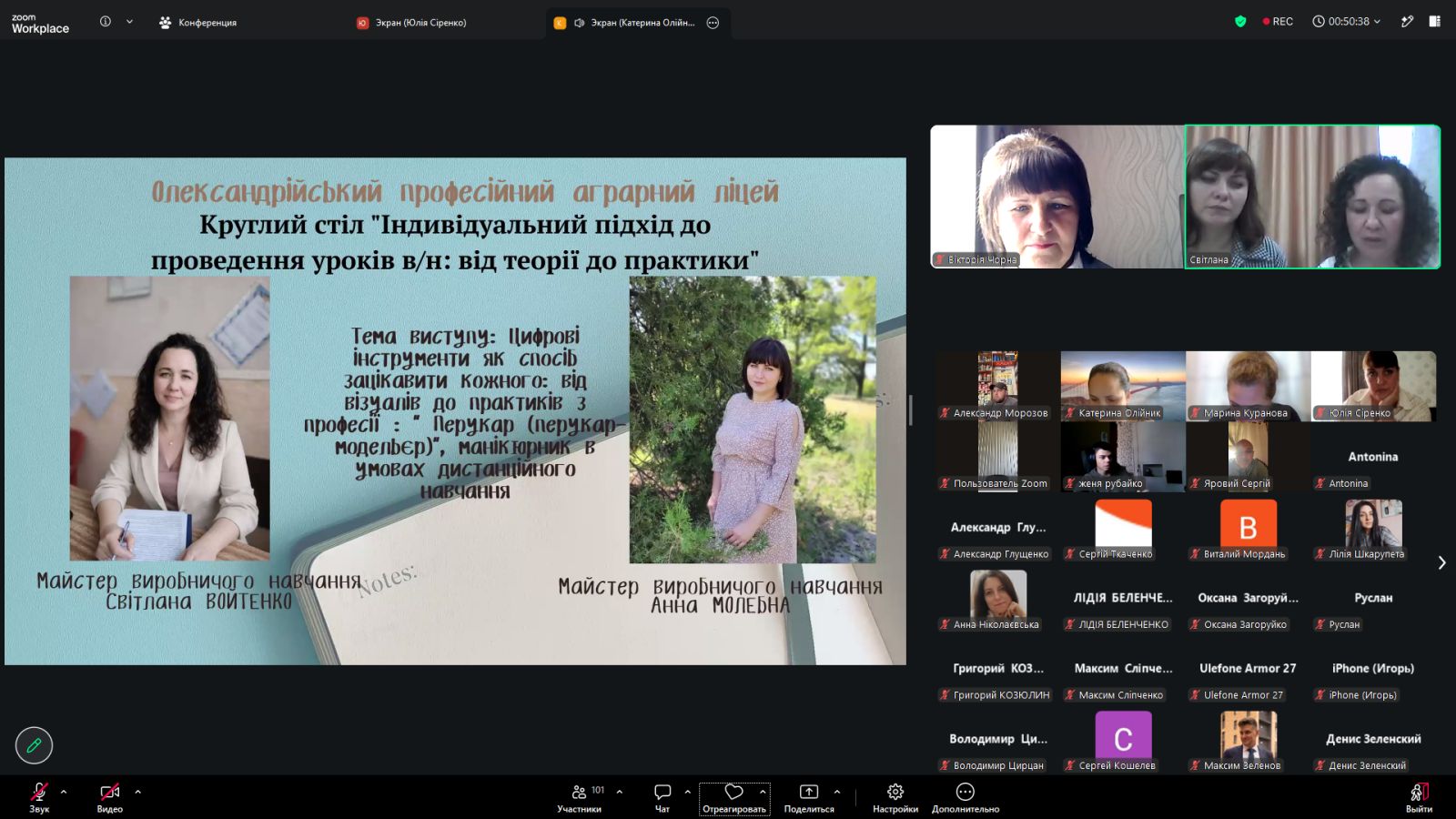Expand video options arrow next to Видео
The image size is (1456, 819).
click(138, 792)
